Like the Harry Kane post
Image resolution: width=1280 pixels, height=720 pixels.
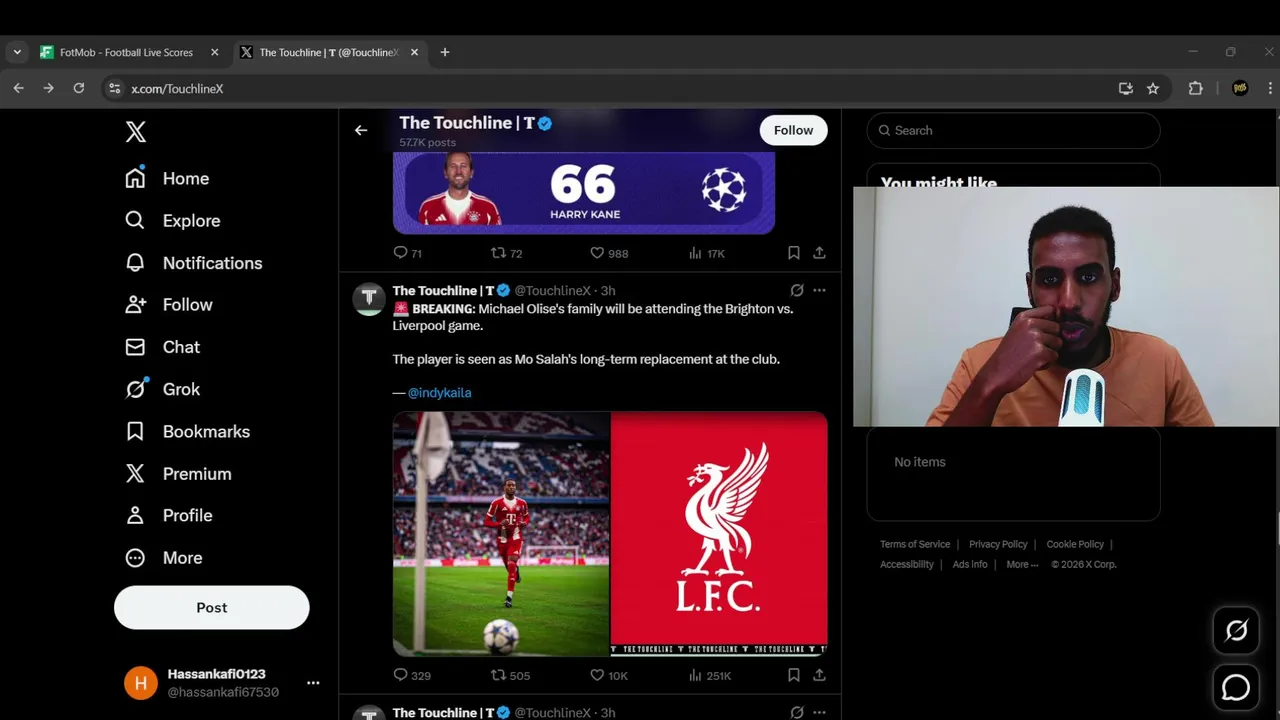click(608, 253)
